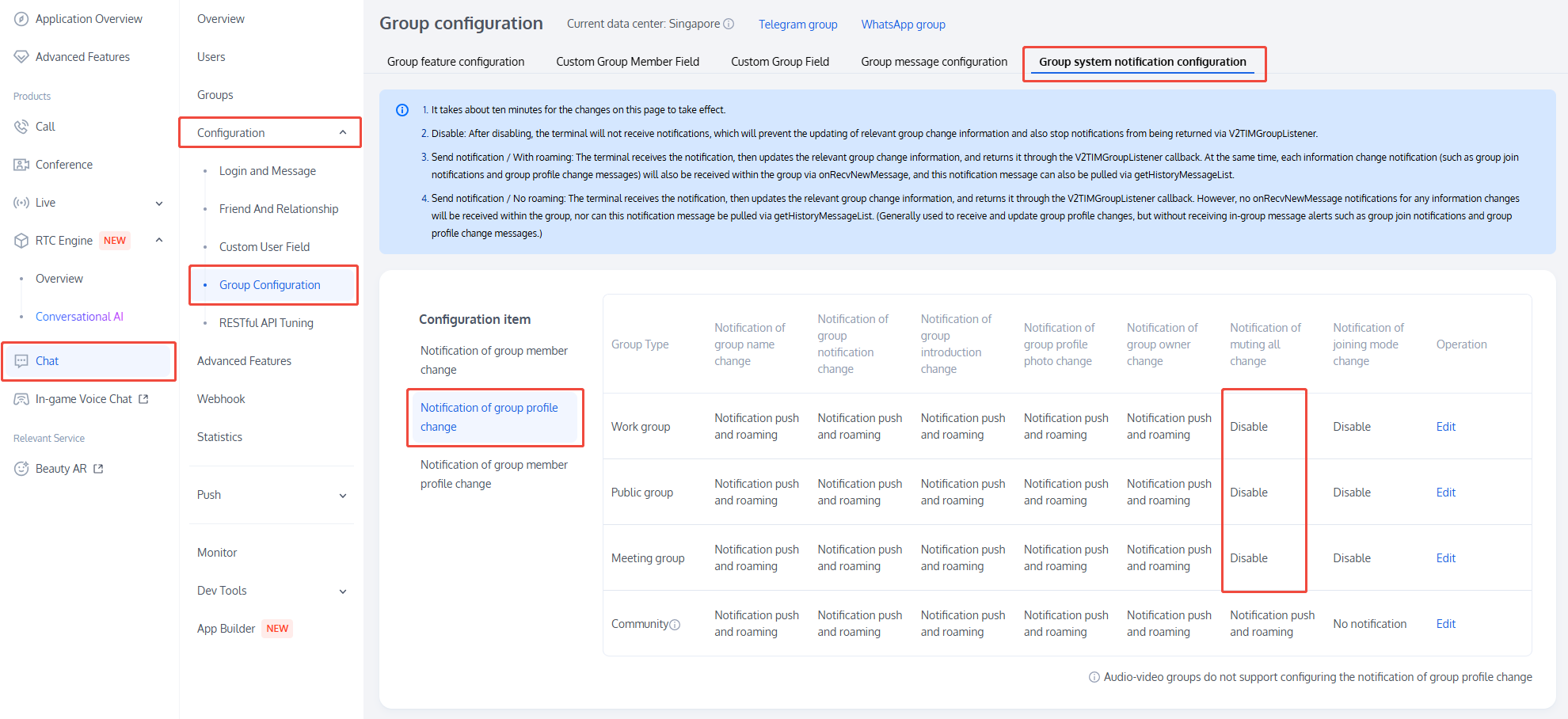Edit the Work group notification settings
The width and height of the screenshot is (1568, 719).
[1445, 427]
